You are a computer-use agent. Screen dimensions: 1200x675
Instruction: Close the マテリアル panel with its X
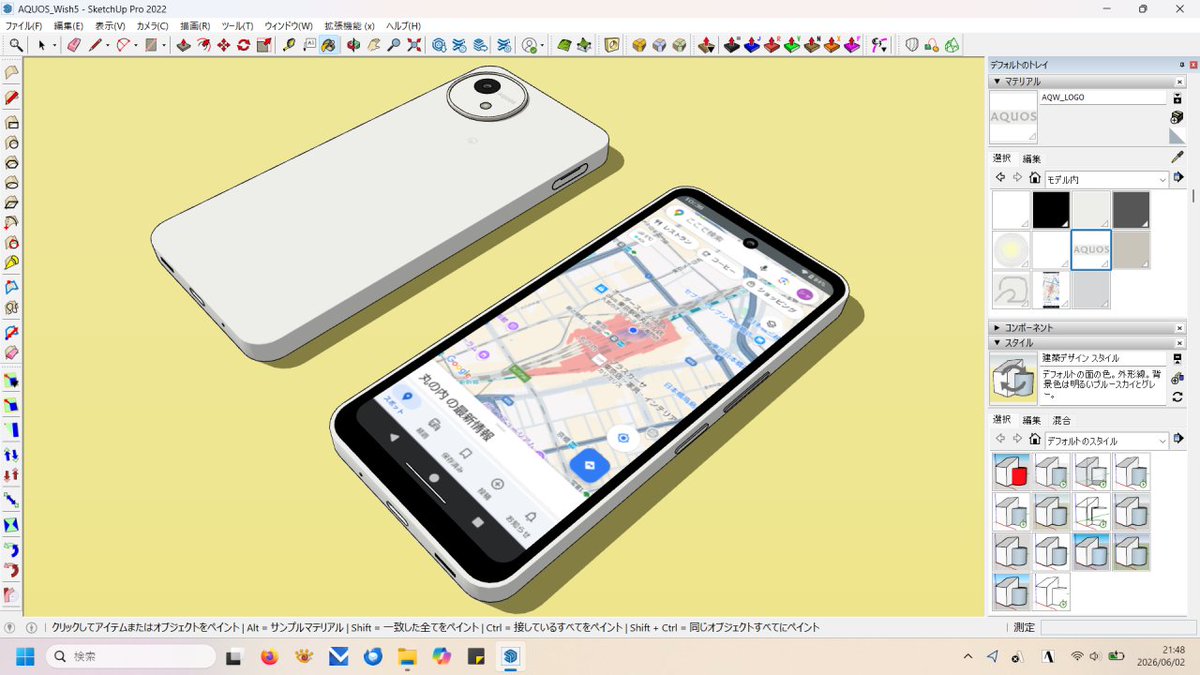tap(1181, 81)
